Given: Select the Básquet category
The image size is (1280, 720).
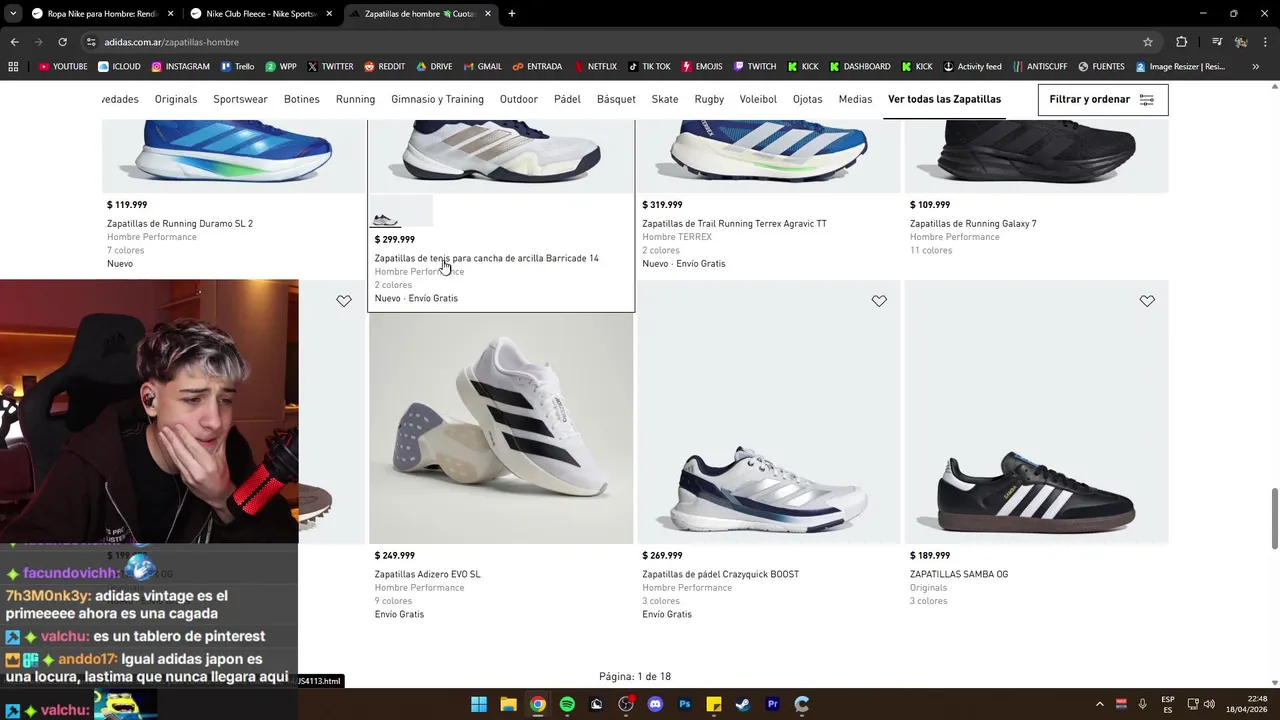Looking at the screenshot, I should (x=616, y=99).
